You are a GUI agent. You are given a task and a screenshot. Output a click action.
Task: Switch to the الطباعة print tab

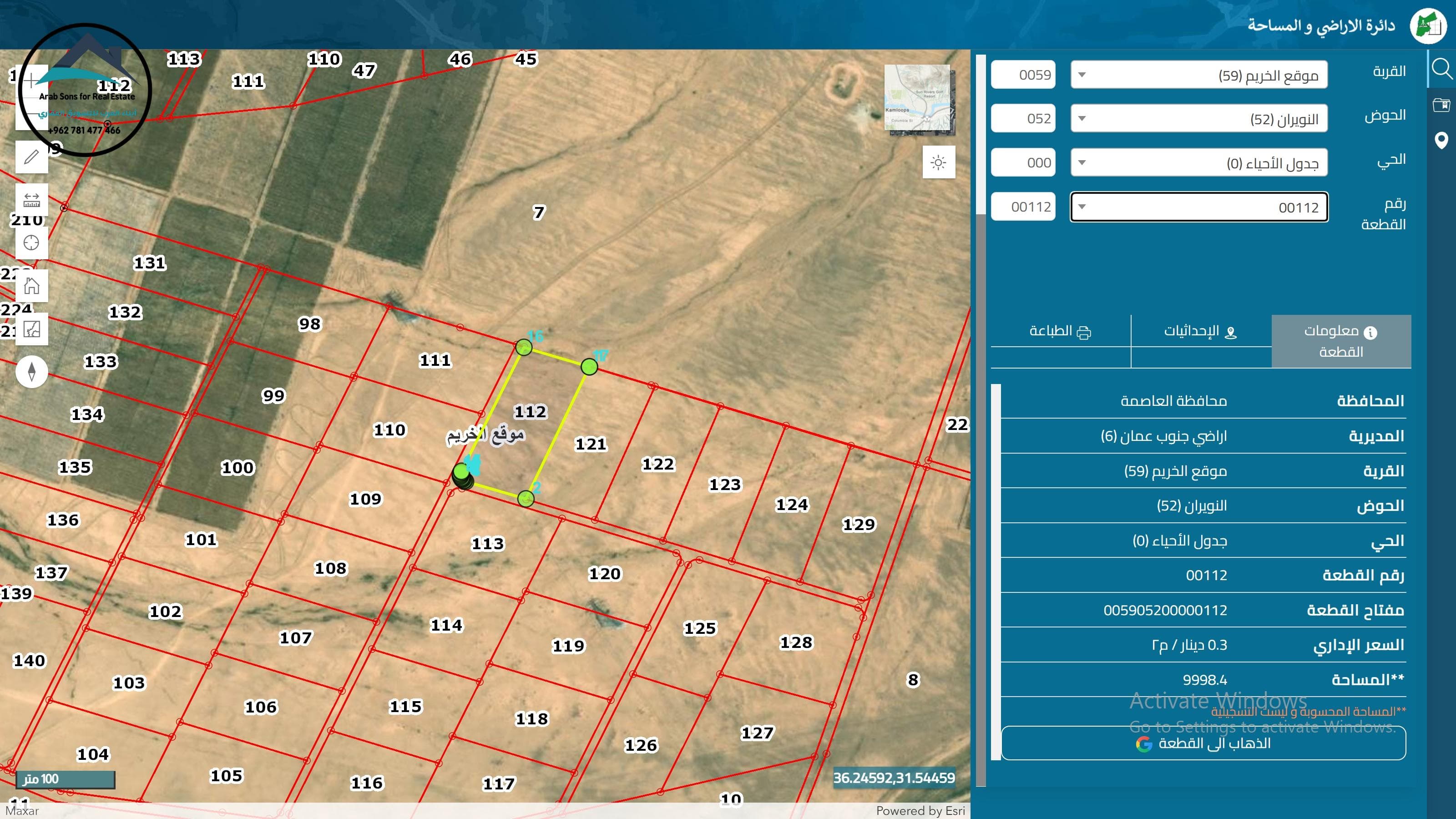[1060, 331]
